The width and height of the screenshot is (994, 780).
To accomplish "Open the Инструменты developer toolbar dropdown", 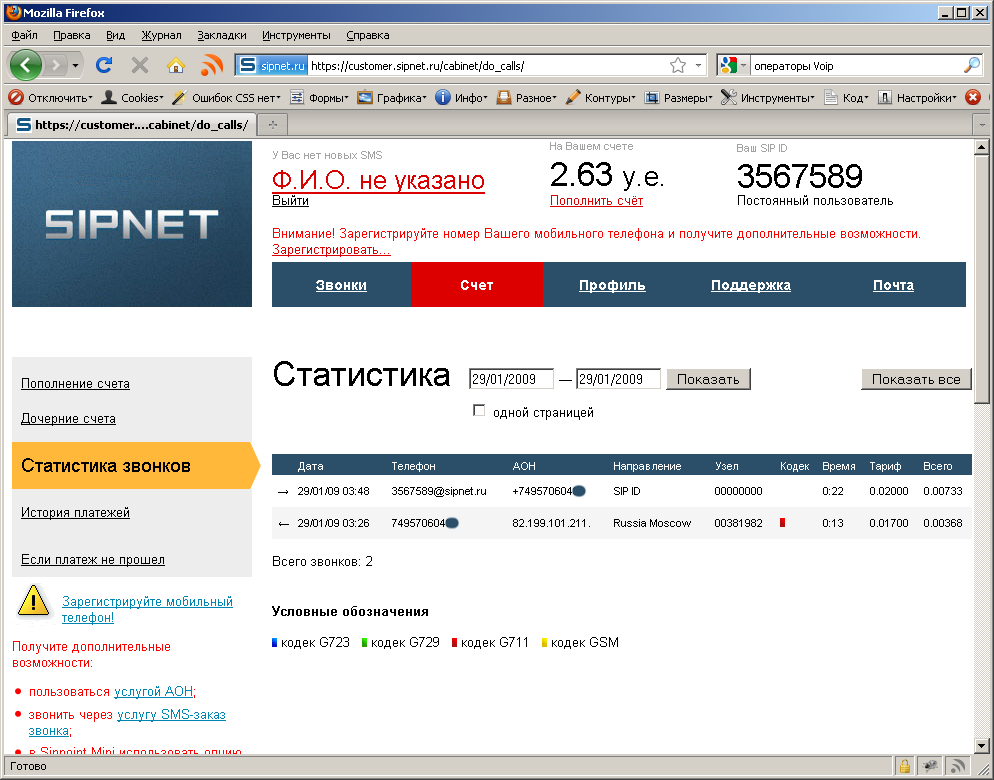I will [768, 98].
